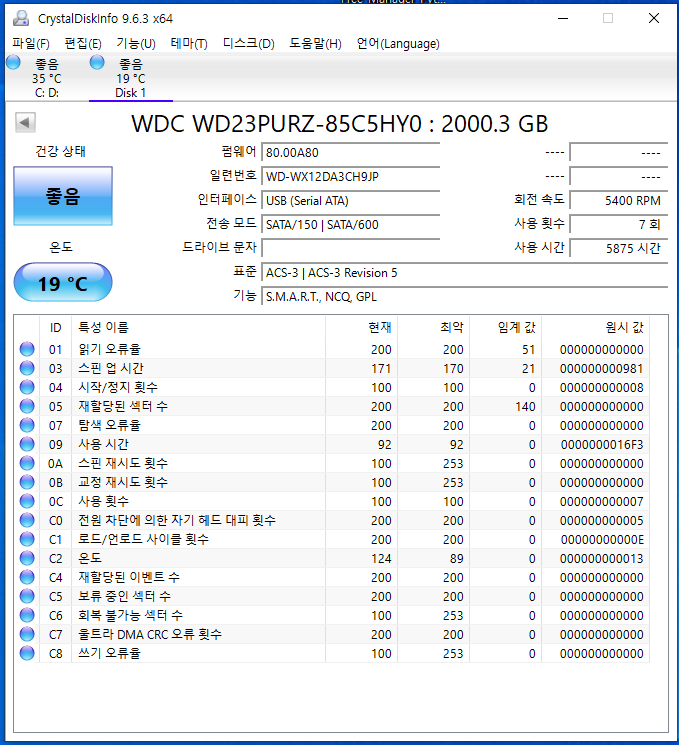The width and height of the screenshot is (679, 745).
Task: Click the standard field ACS-3 Revision 5
Action: pos(465,272)
